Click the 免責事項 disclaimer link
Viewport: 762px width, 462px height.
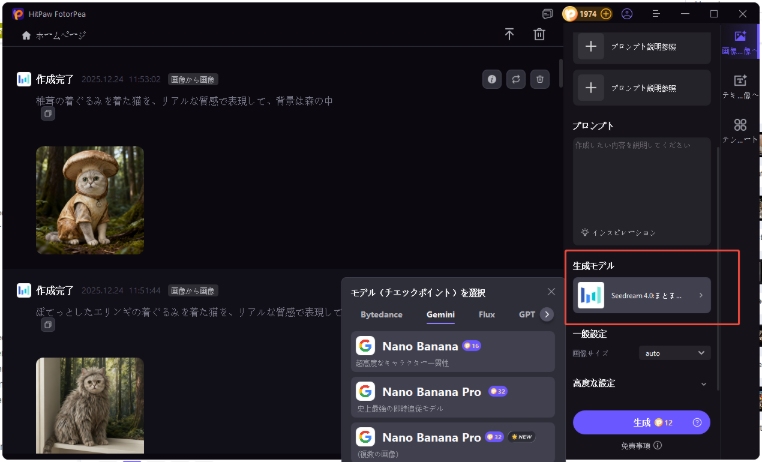(636, 445)
